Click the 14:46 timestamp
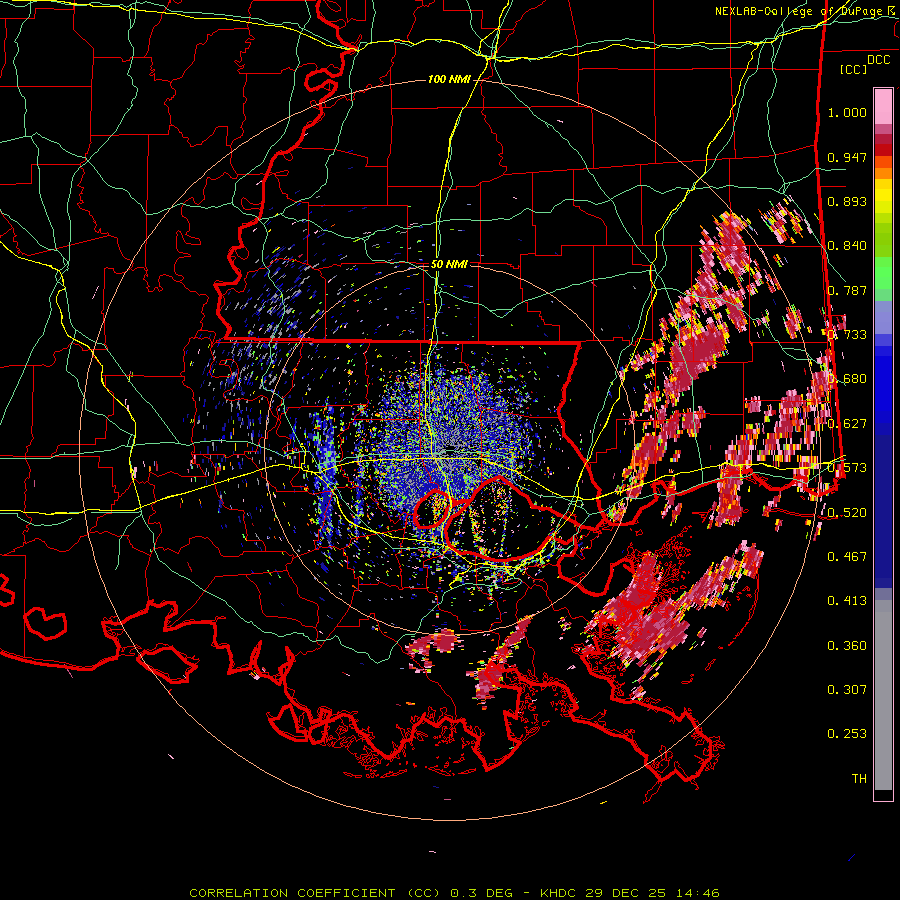The width and height of the screenshot is (900, 900). [697, 893]
